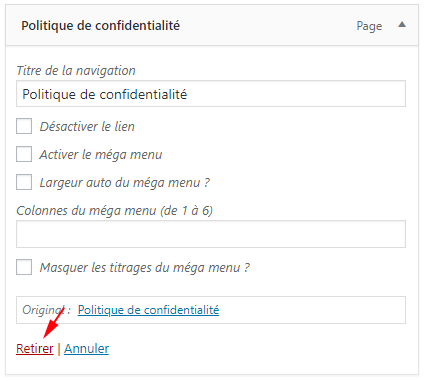Tick the Désactiver le lien checkbox
425x381 pixels.
click(24, 126)
